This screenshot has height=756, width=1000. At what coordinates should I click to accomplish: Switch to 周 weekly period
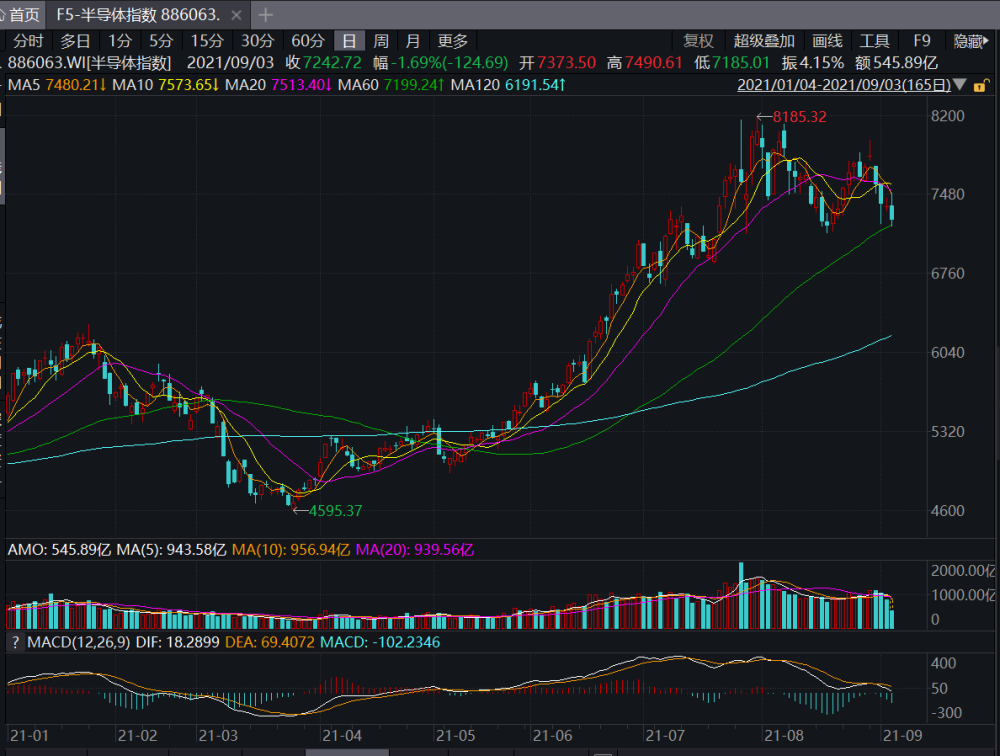(381, 41)
